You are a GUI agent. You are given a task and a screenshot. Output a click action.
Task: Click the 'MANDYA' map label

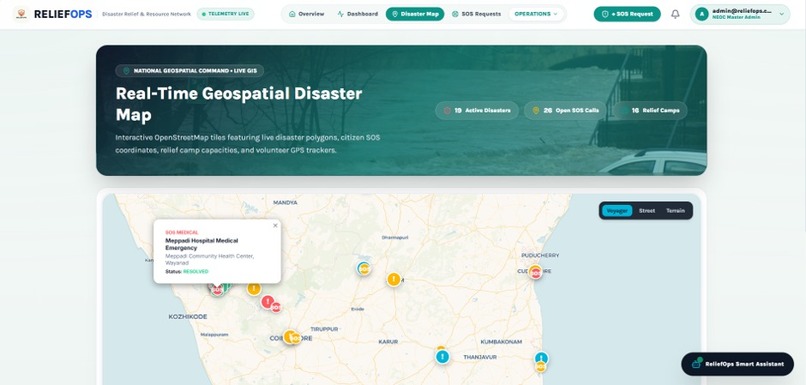pos(285,203)
